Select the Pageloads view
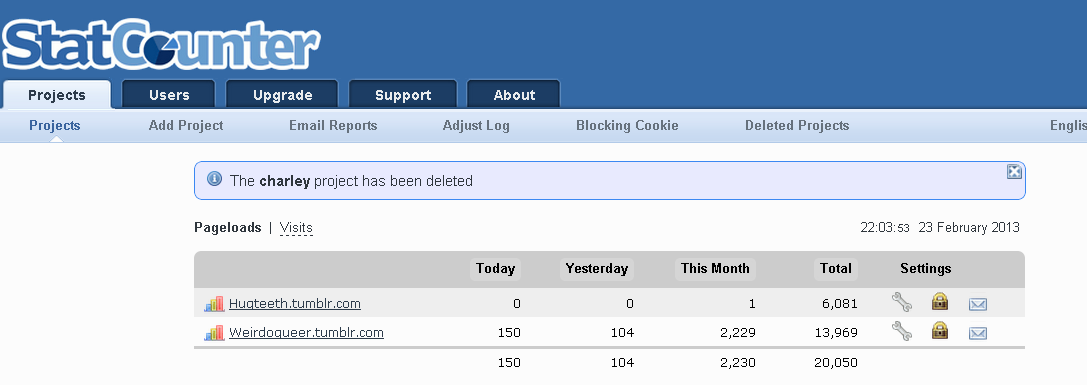 [x=227, y=228]
